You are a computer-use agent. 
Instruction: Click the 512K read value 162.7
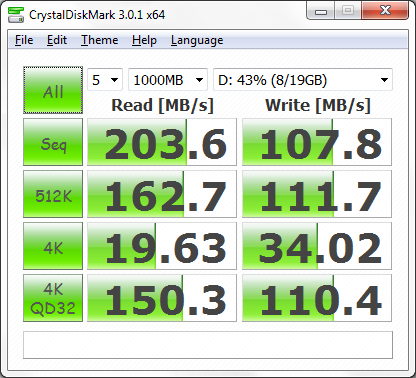(162, 194)
